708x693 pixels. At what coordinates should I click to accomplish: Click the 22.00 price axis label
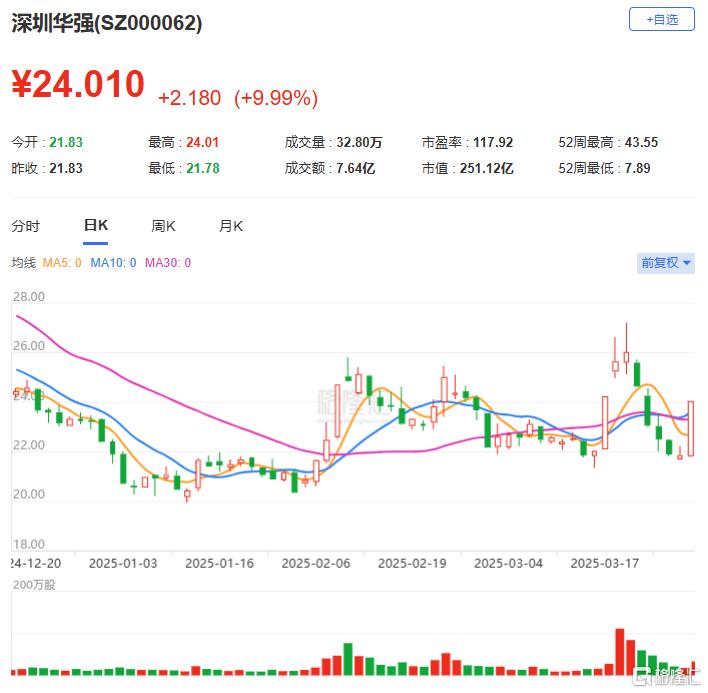click(x=29, y=445)
